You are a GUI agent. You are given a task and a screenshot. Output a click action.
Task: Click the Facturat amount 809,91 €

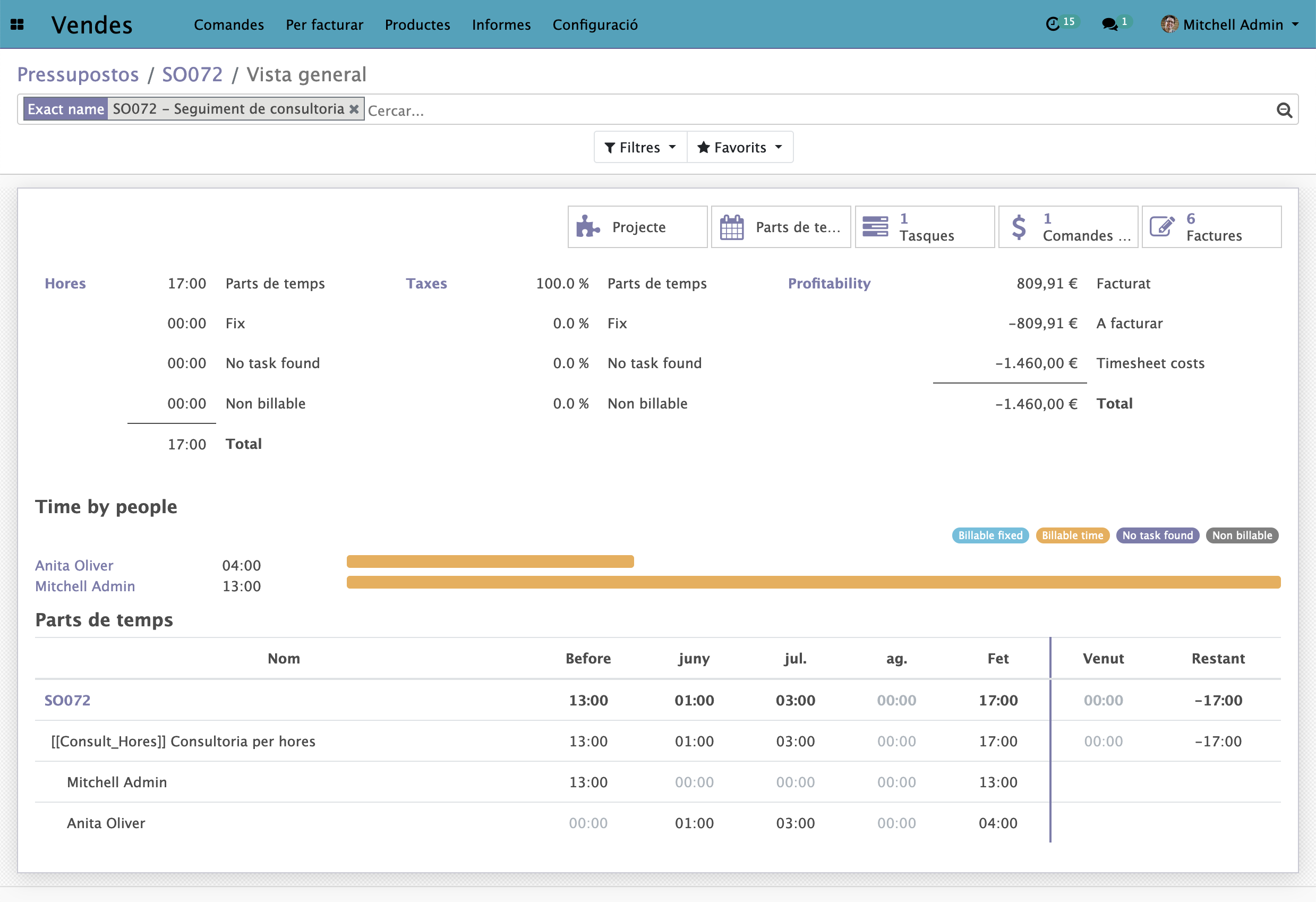click(1046, 283)
